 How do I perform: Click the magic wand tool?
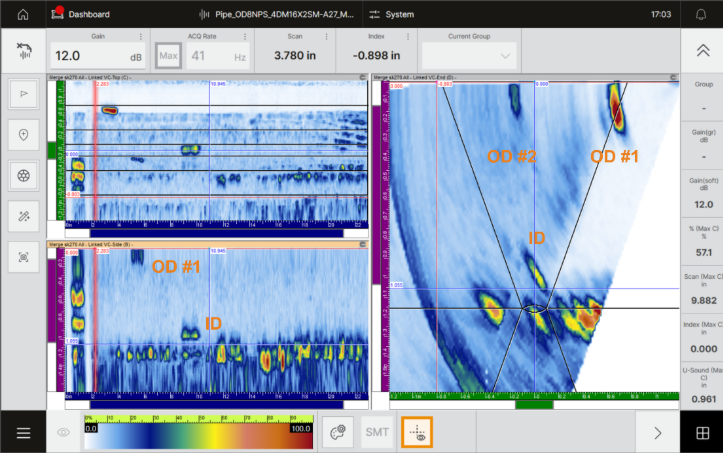point(22,215)
